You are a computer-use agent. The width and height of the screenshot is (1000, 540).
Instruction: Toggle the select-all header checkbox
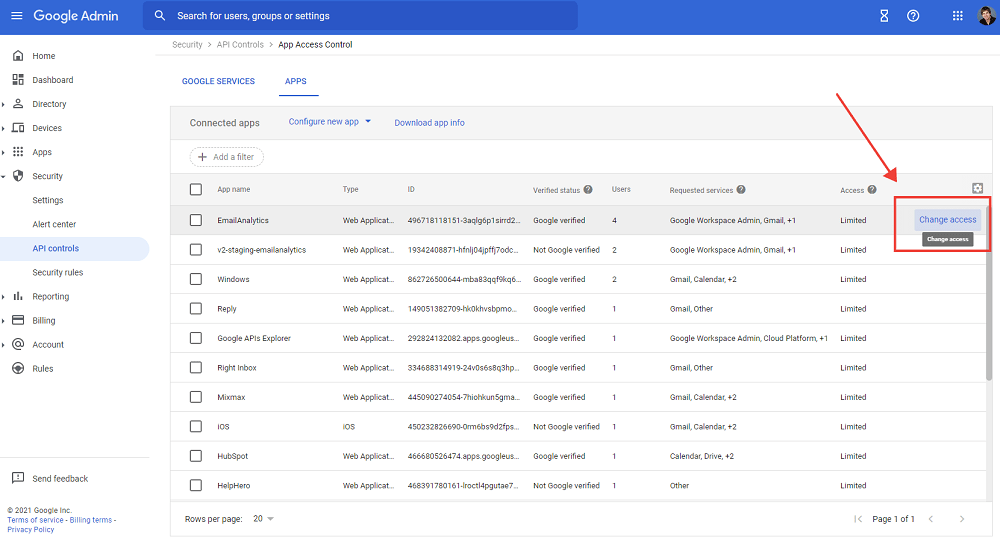click(196, 189)
